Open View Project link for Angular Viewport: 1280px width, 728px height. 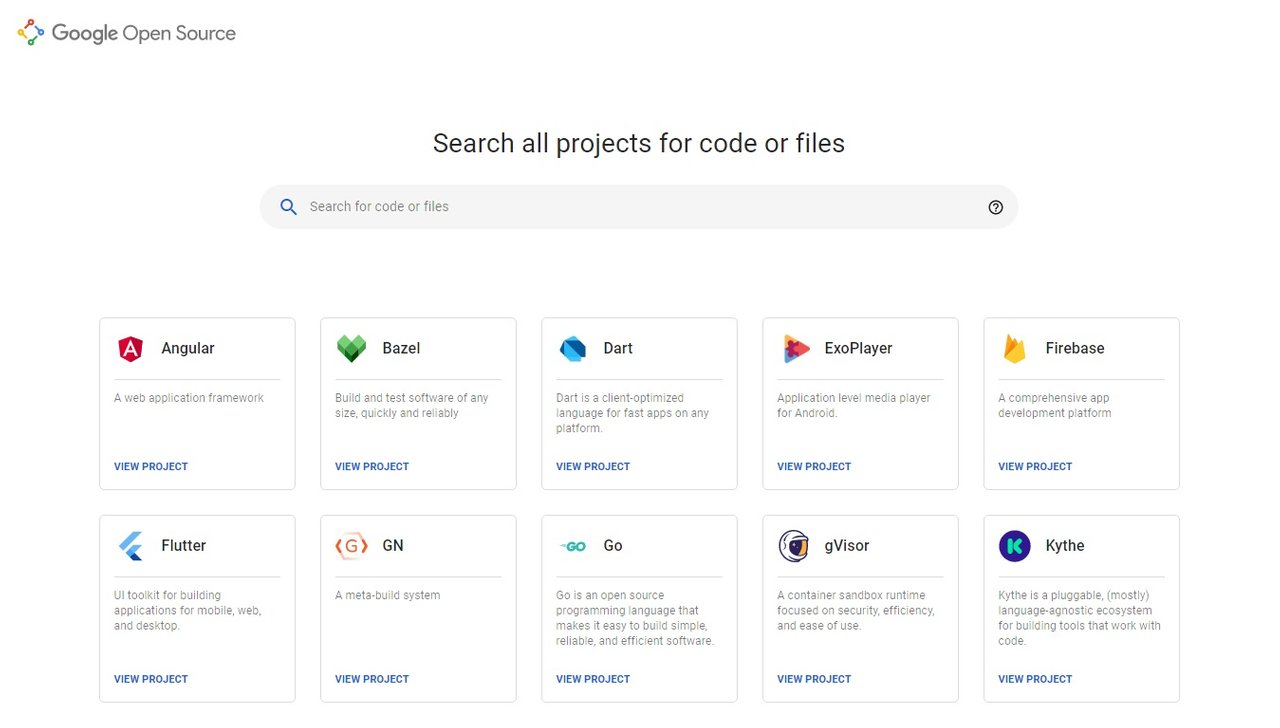click(151, 467)
